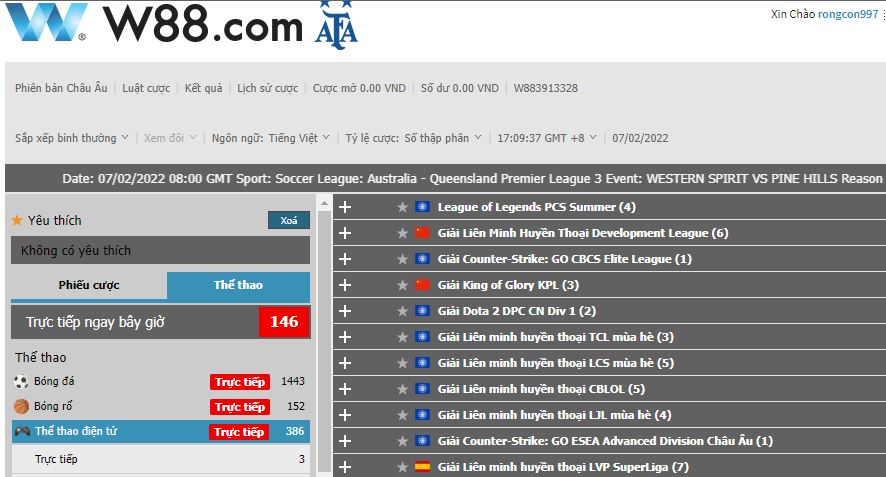Open the Xem đôi dropdown
886x477 pixels.
pos(170,138)
